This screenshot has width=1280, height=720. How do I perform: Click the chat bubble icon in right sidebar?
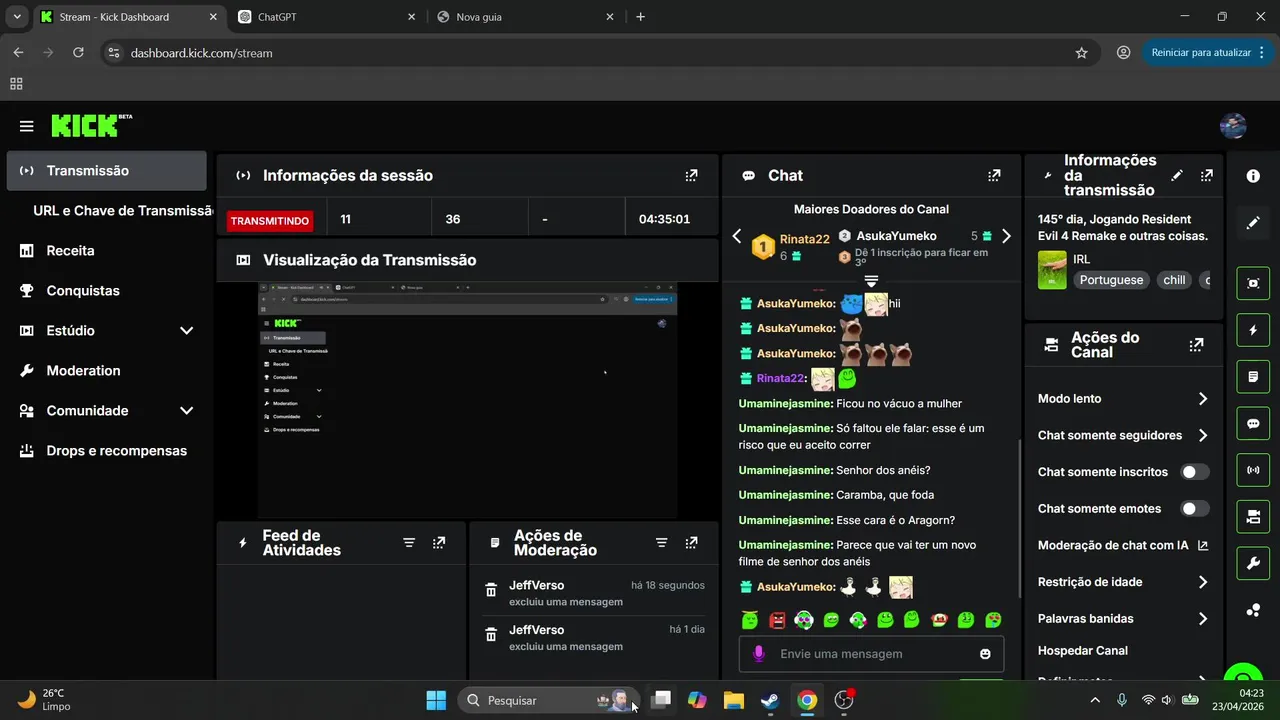pyautogui.click(x=1253, y=424)
